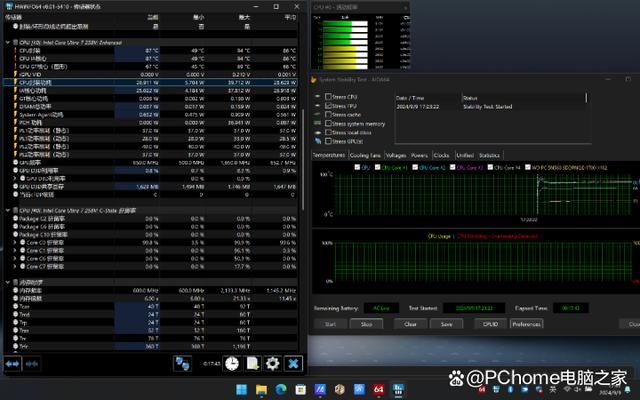Image resolution: width=640 pixels, height=400 pixels.
Task: Open Windows Start menu on taskbar
Action: click(242, 389)
